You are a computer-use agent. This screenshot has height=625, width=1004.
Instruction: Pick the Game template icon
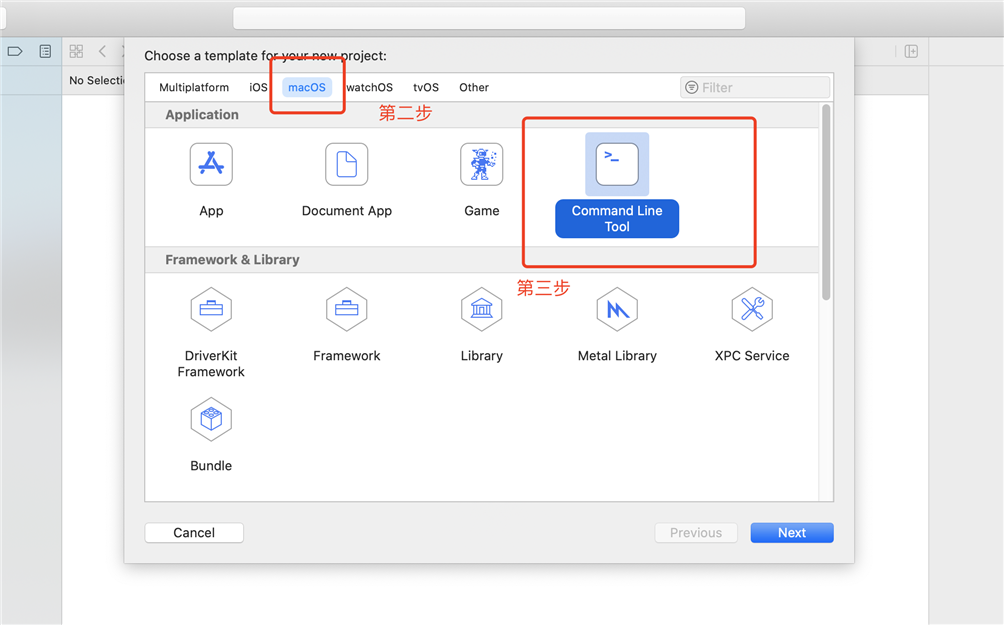click(482, 165)
